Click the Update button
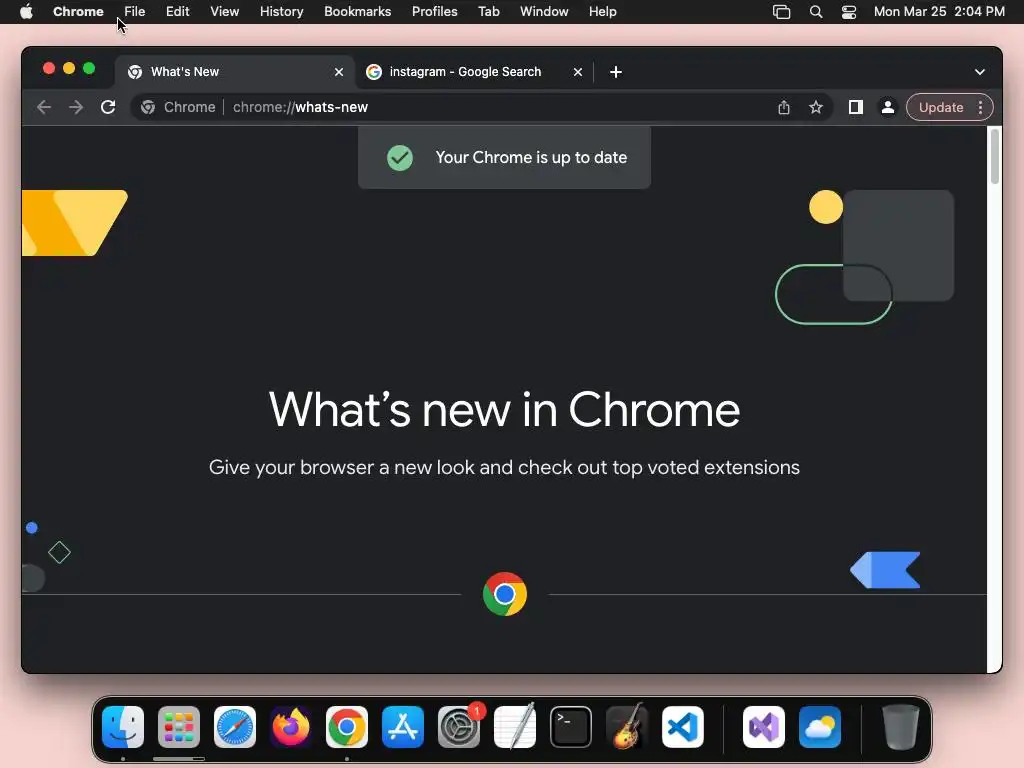 (941, 107)
